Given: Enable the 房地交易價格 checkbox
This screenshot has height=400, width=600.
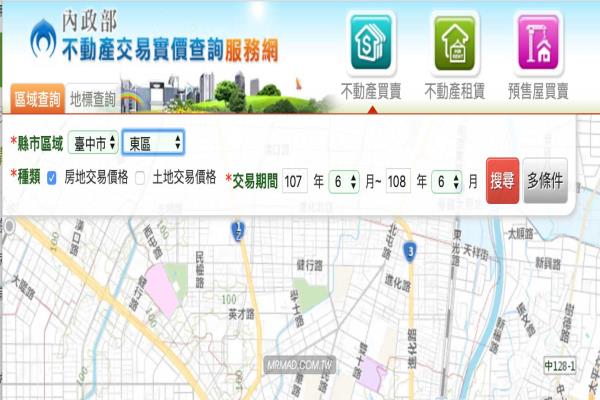Looking at the screenshot, I should pos(52,178).
